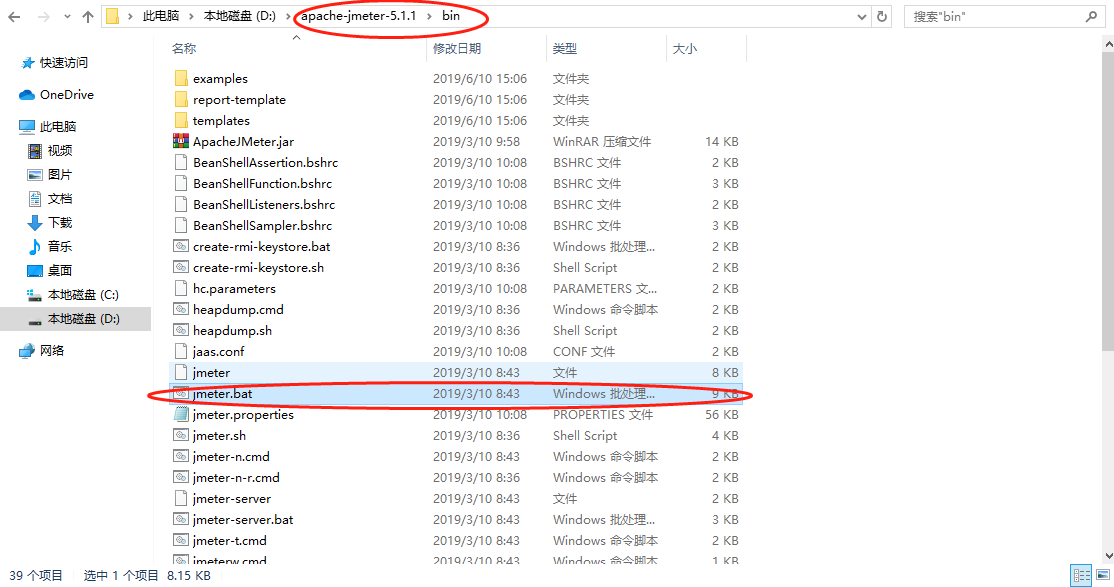Click 56 KB size of jmeter.properties
Screen dimensions: 1114x587
click(721, 414)
